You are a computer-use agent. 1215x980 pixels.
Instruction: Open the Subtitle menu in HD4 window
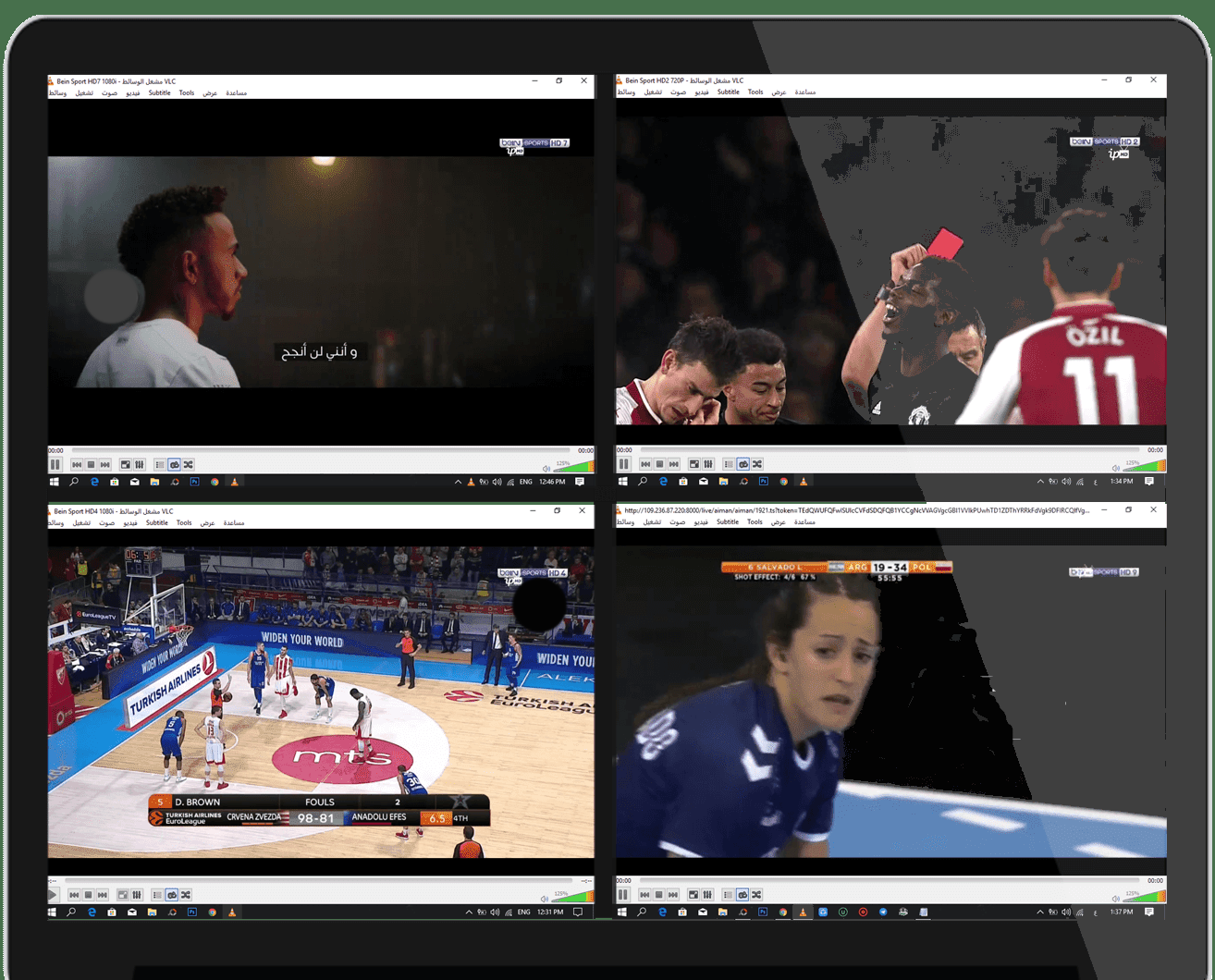157,522
